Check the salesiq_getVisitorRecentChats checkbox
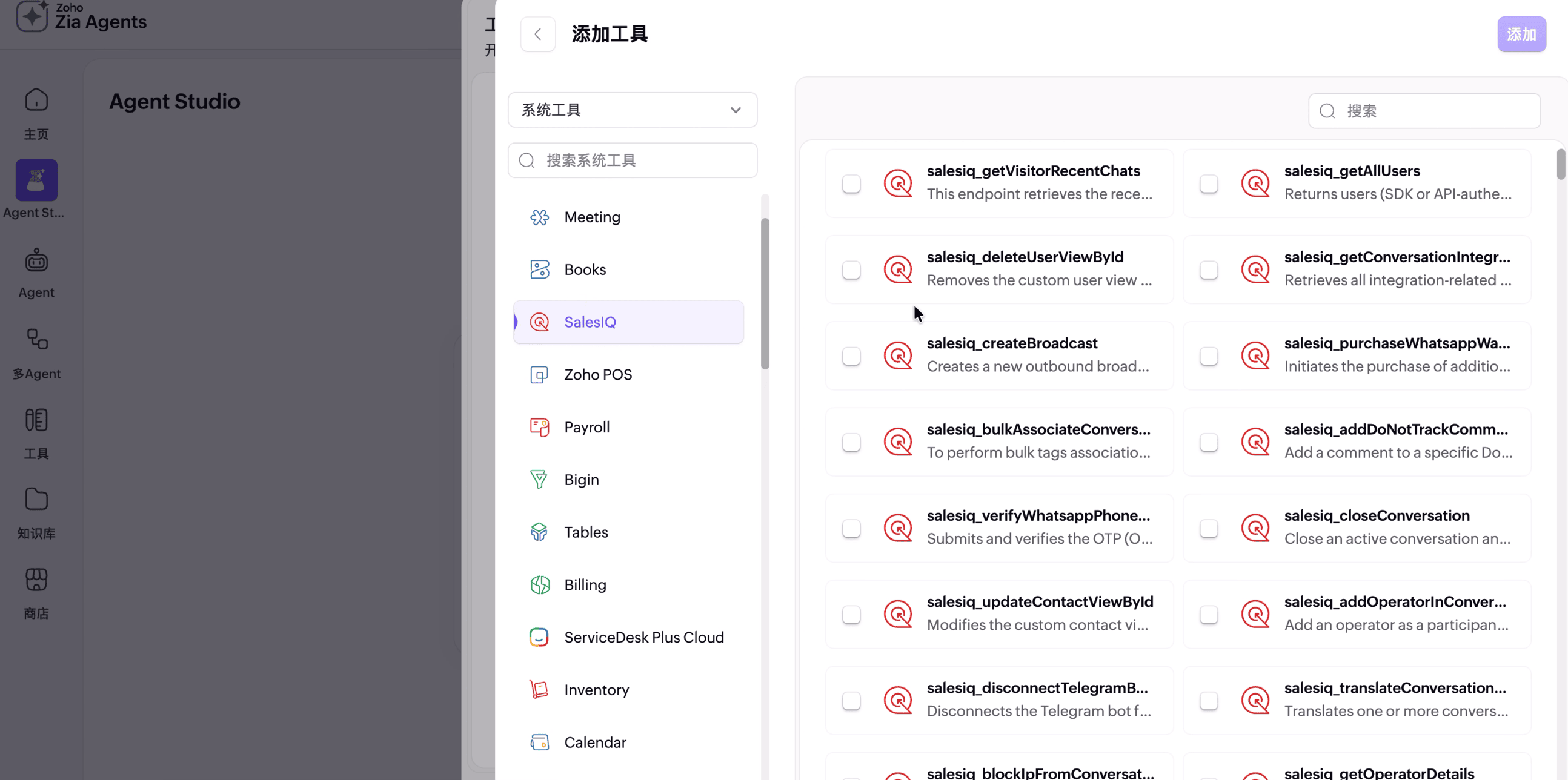The image size is (1568, 780). (852, 183)
